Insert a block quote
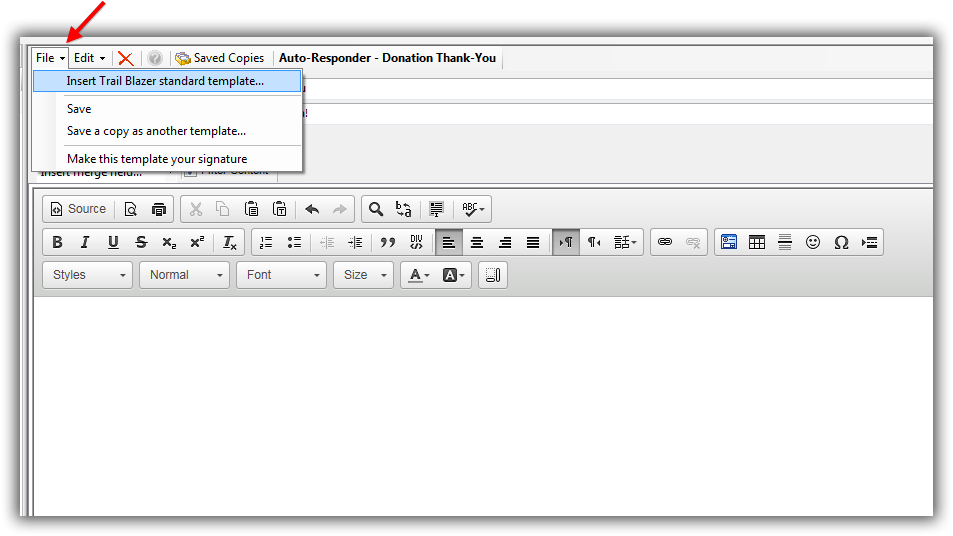The width and height of the screenshot is (953, 536). [388, 242]
